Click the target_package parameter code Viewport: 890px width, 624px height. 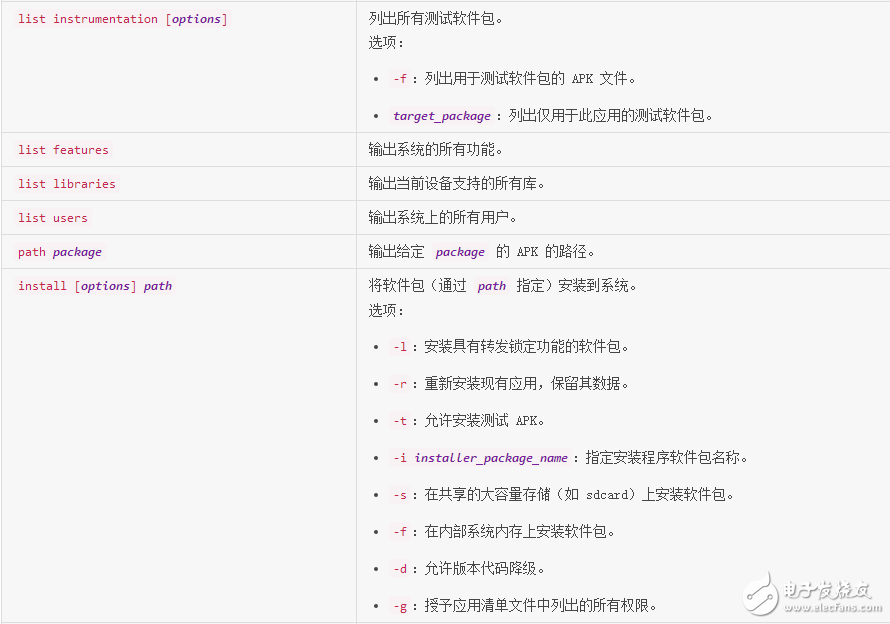pos(442,116)
